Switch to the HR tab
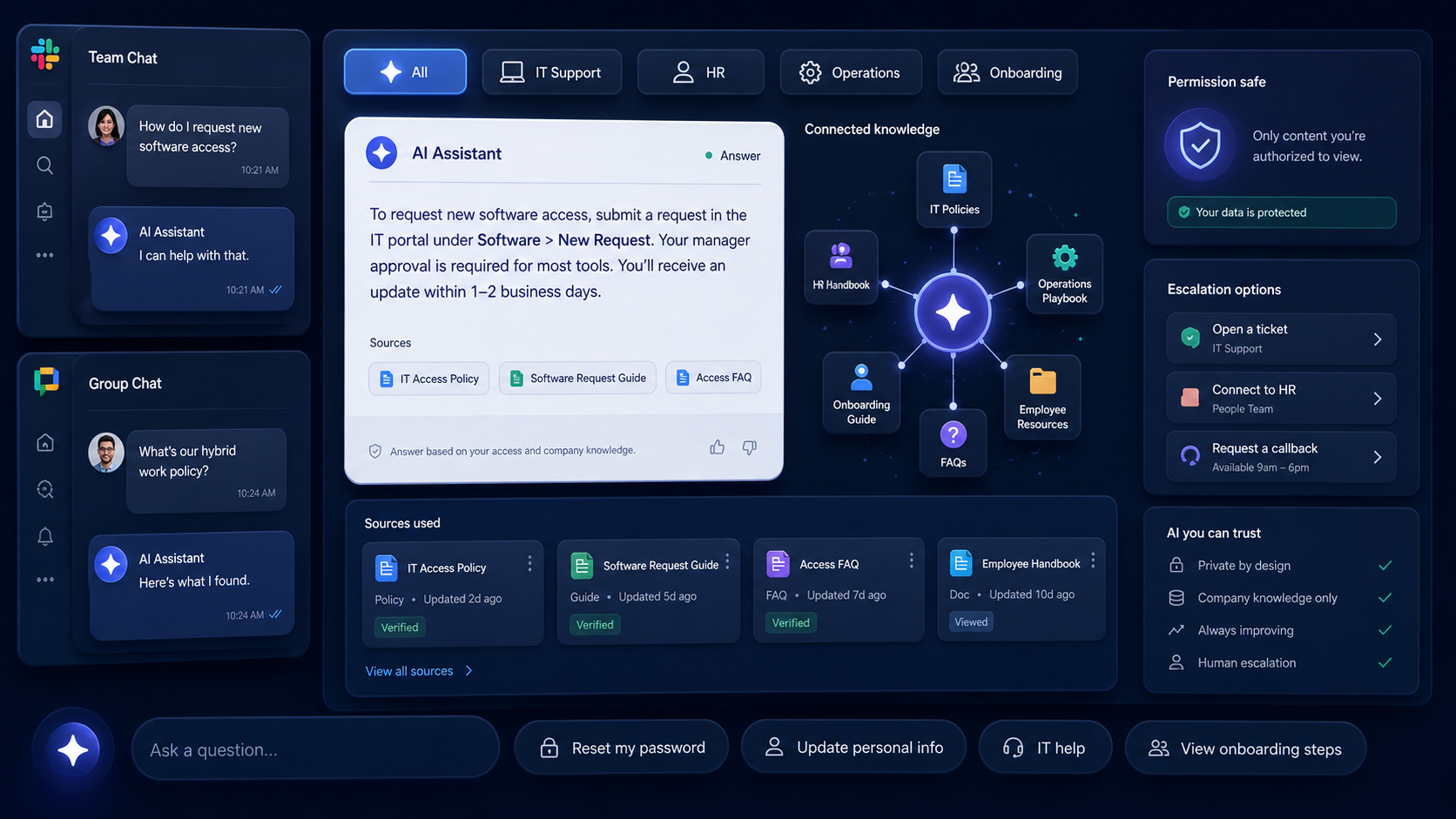The height and width of the screenshot is (819, 1456). (700, 72)
